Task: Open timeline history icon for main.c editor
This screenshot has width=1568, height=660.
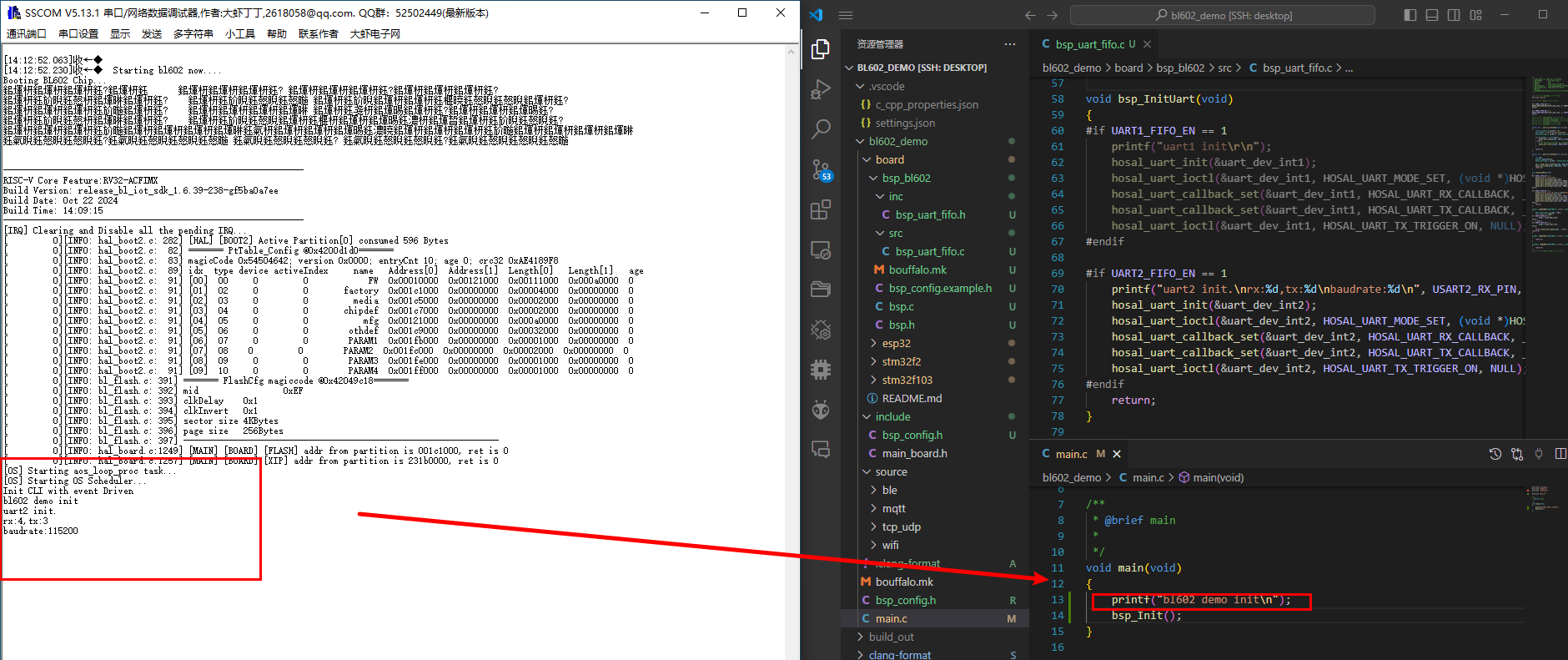Action: pos(1495,454)
